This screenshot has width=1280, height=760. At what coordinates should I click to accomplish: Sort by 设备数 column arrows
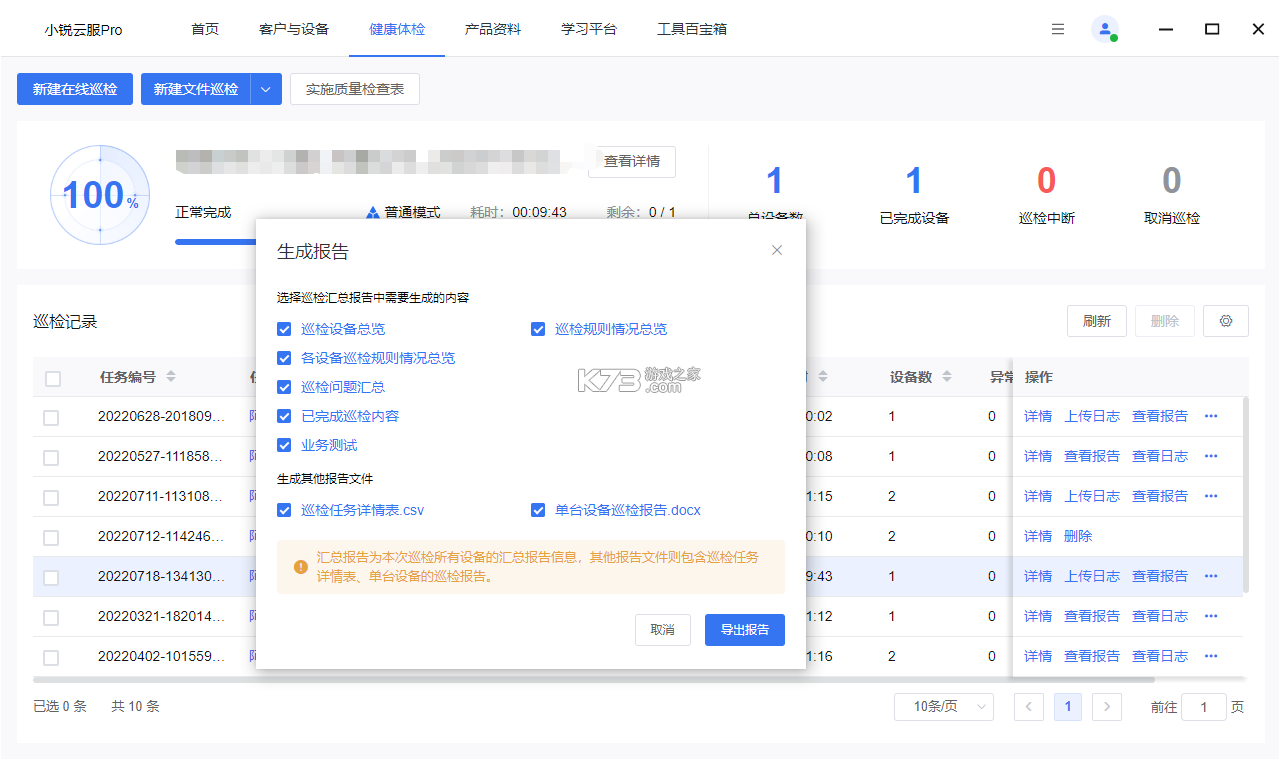tap(946, 377)
